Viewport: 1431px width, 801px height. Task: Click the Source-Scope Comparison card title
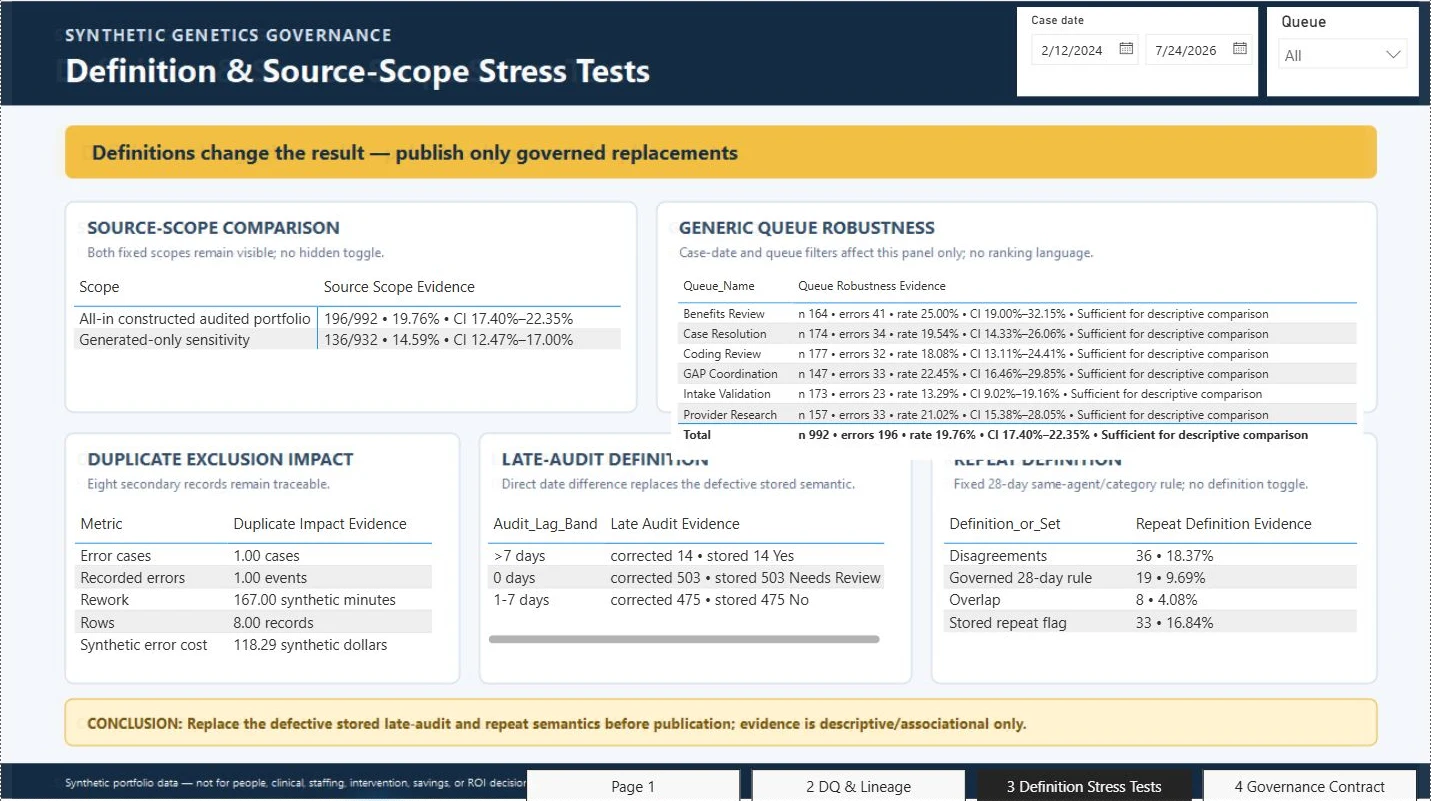click(x=213, y=228)
